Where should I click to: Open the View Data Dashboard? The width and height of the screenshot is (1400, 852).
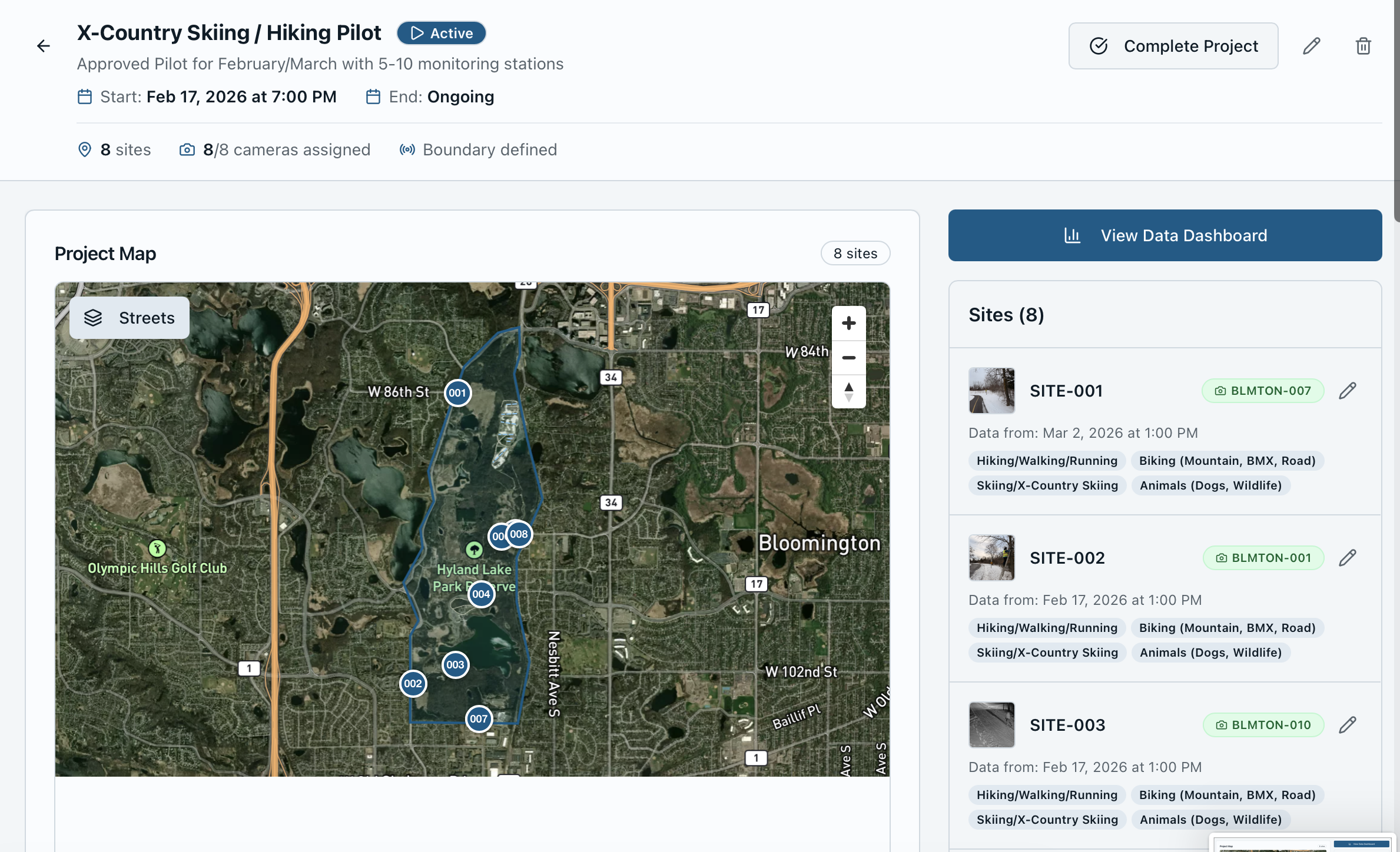click(x=1165, y=235)
